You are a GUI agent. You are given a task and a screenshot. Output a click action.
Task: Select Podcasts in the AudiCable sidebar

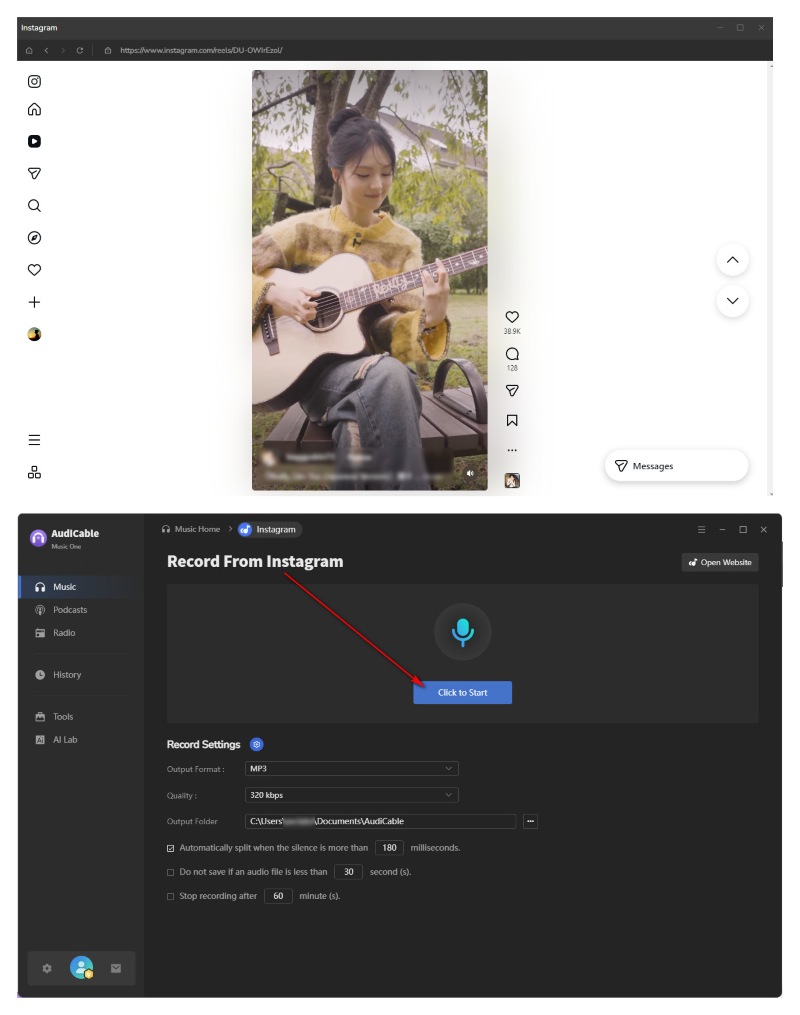tap(69, 610)
